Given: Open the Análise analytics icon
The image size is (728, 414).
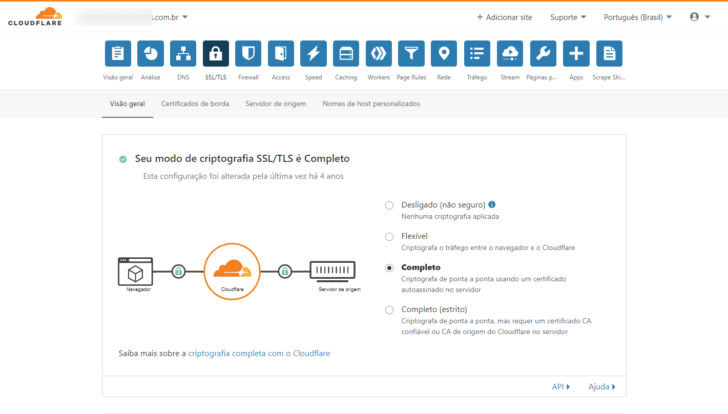Looking at the screenshot, I should (x=150, y=54).
